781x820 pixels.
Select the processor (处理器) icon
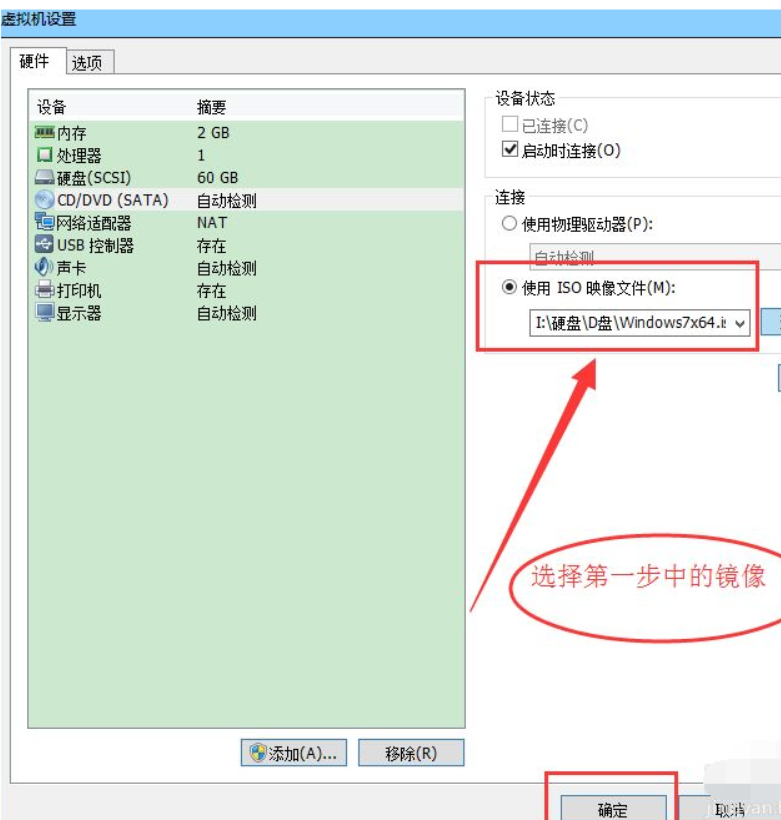[45, 155]
